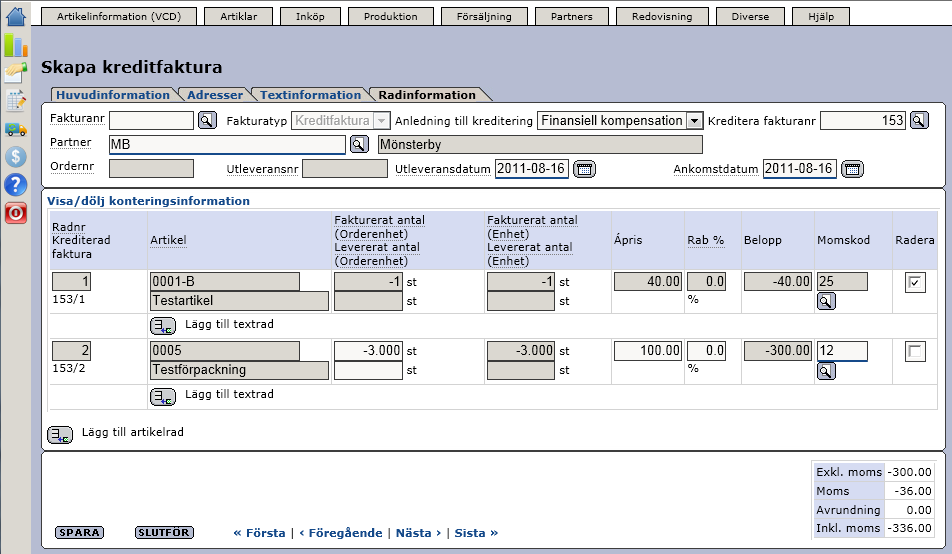952x554 pixels.
Task: Click Àpris field with 100.00
Action: (x=648, y=351)
